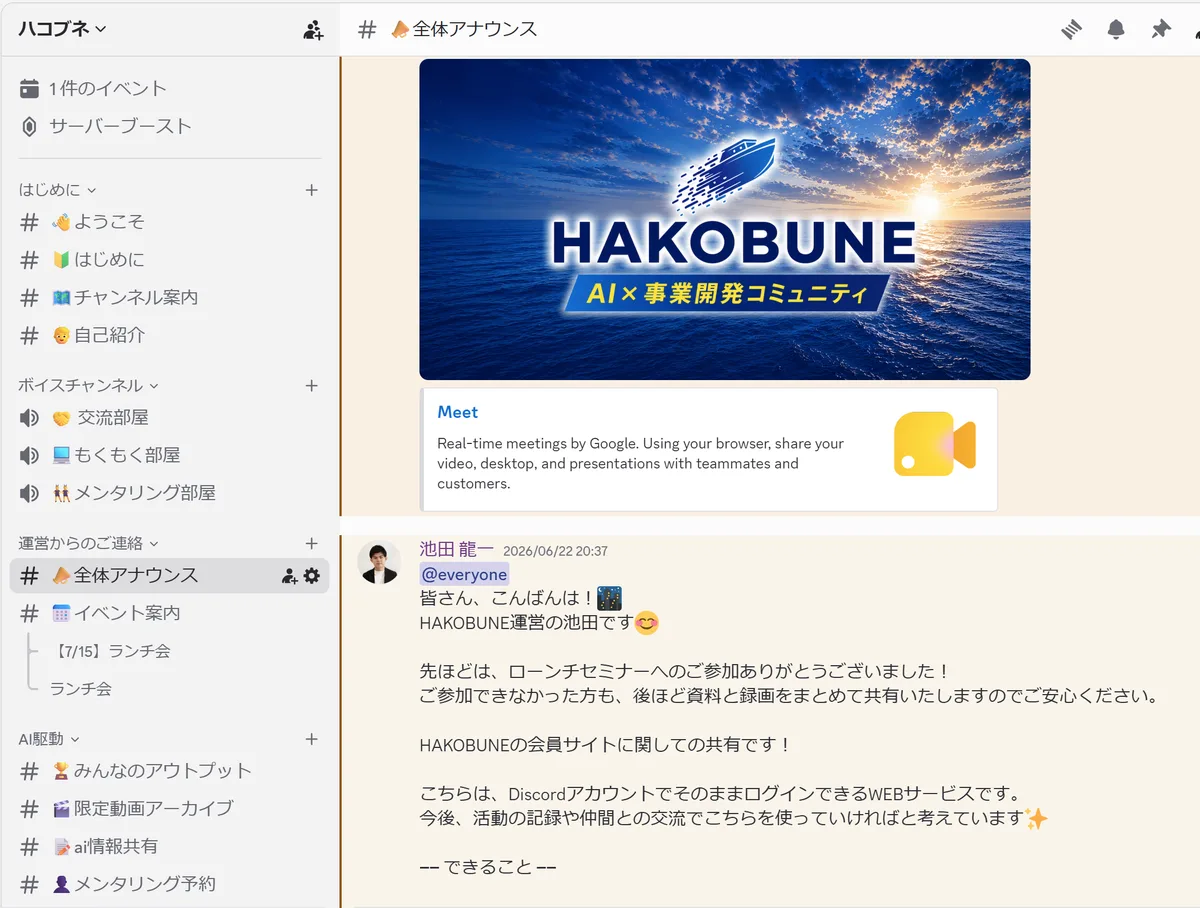This screenshot has width=1200, height=908.
Task: Click speaker icon beside メンタリング部屋
Action: pyautogui.click(x=29, y=494)
